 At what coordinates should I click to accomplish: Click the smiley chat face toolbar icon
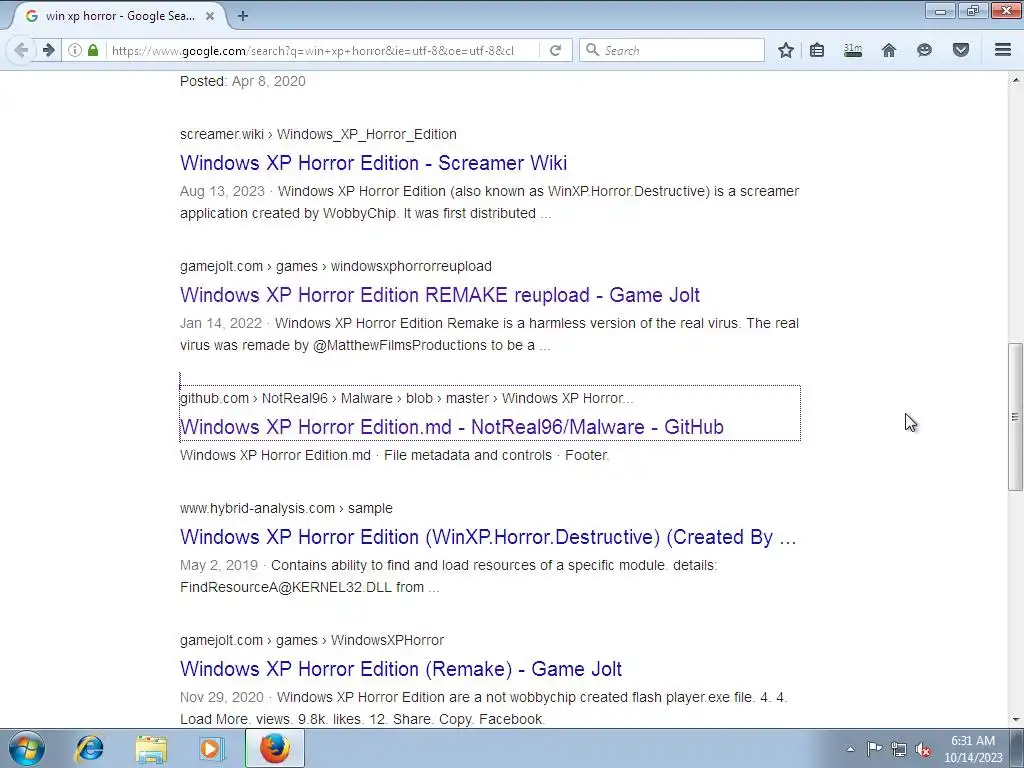924,50
